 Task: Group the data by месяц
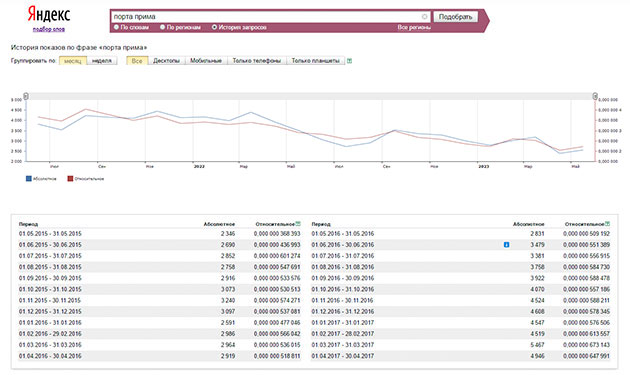coord(73,61)
